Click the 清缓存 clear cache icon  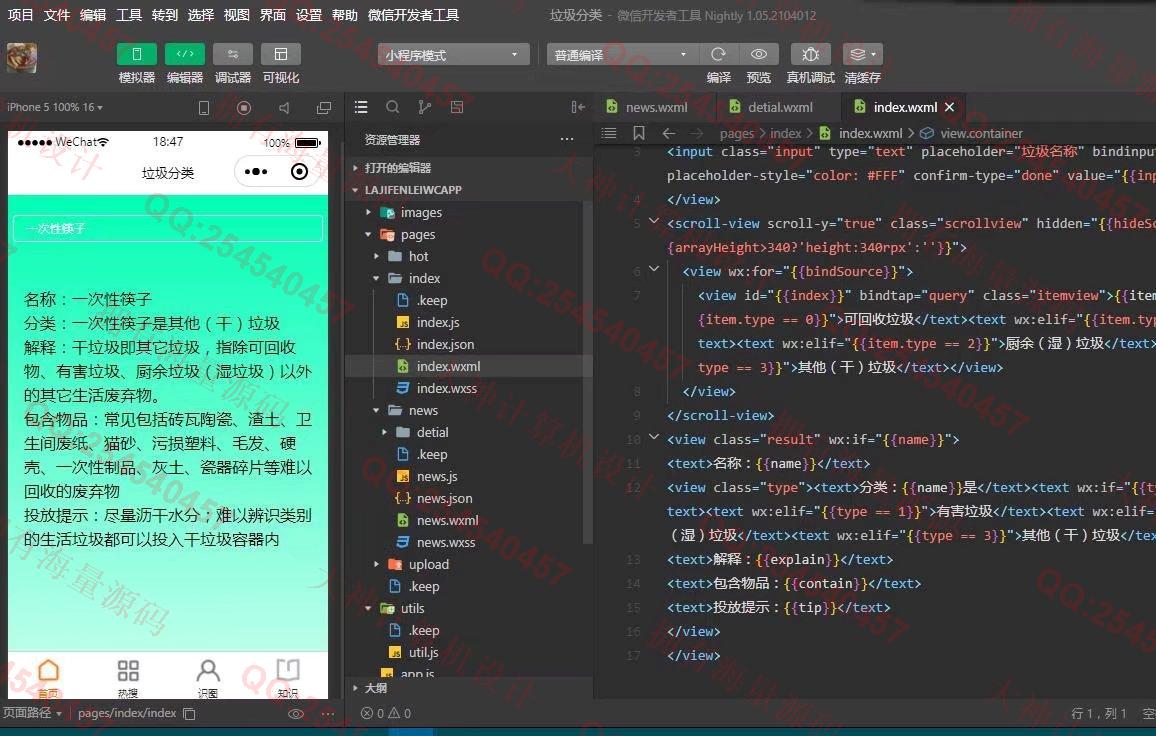(863, 55)
